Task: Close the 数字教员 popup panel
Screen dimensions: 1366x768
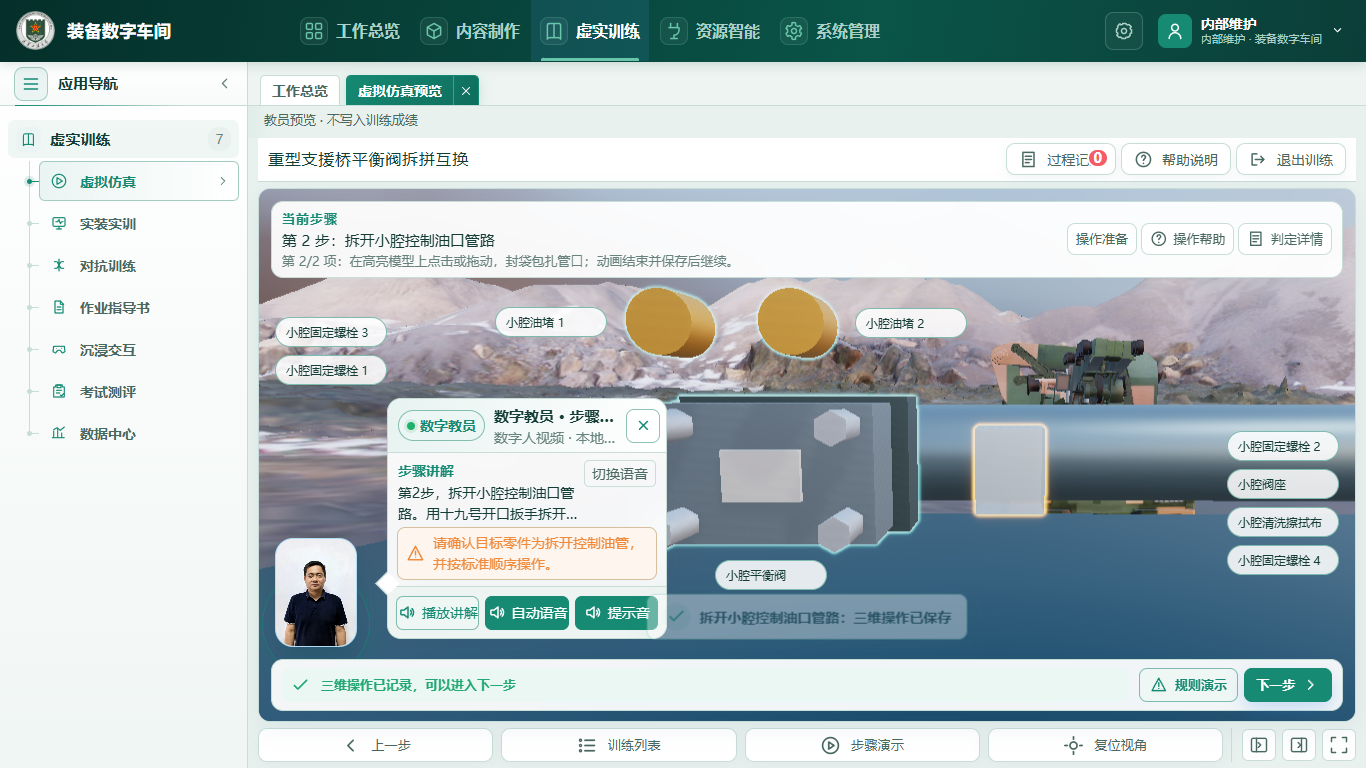Action: [643, 426]
